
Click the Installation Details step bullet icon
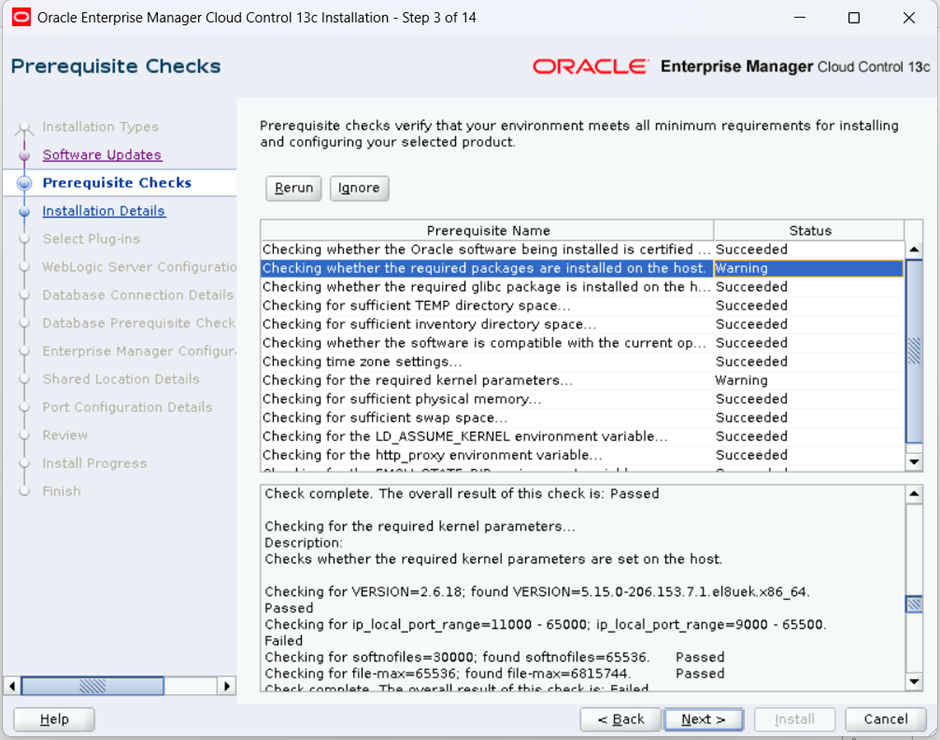[25, 211]
